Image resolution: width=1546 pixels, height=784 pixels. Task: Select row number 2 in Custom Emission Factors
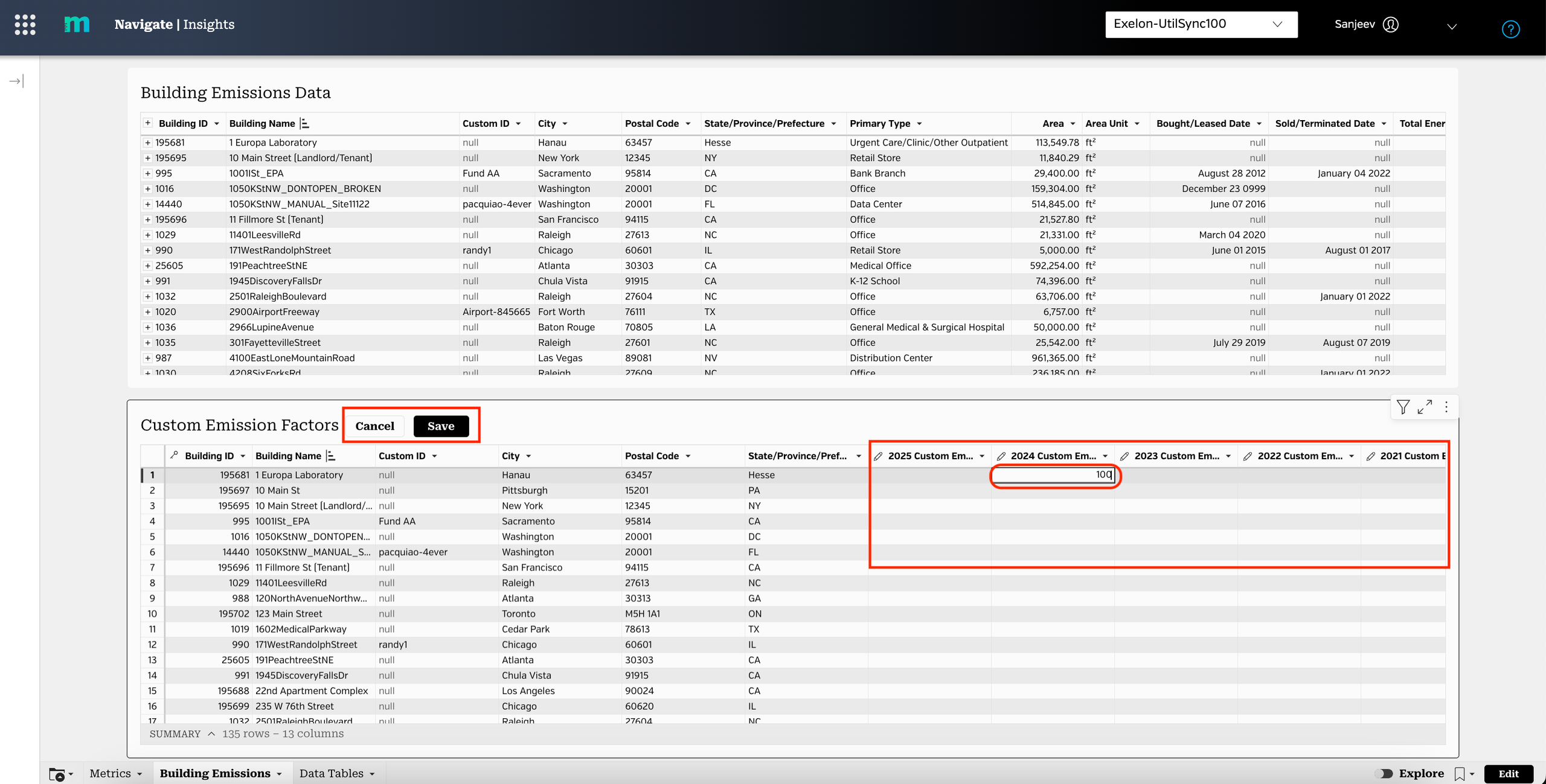pyautogui.click(x=152, y=491)
